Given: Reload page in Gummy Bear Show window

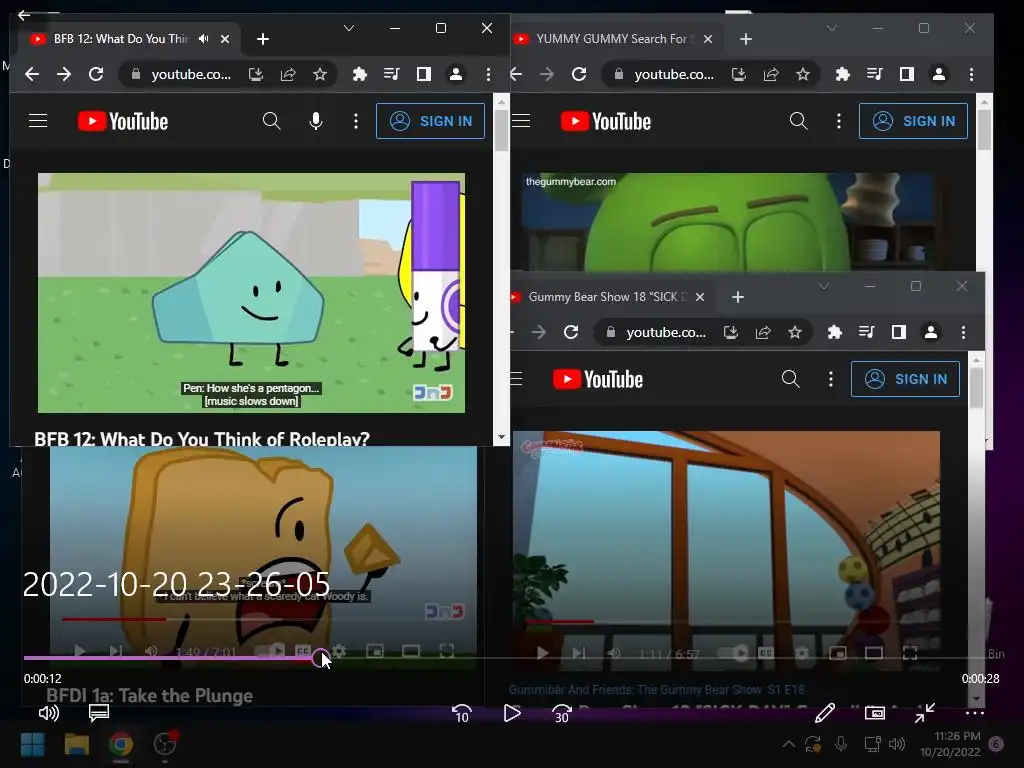Looking at the screenshot, I should 571,332.
